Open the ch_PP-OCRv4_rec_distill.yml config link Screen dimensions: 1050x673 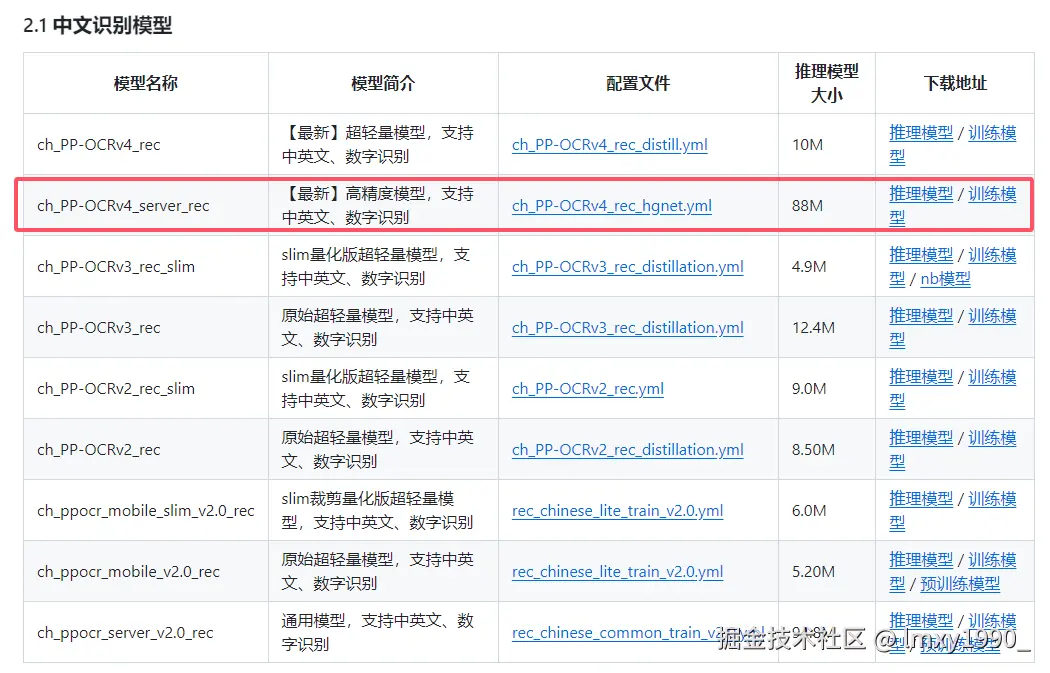tap(609, 145)
